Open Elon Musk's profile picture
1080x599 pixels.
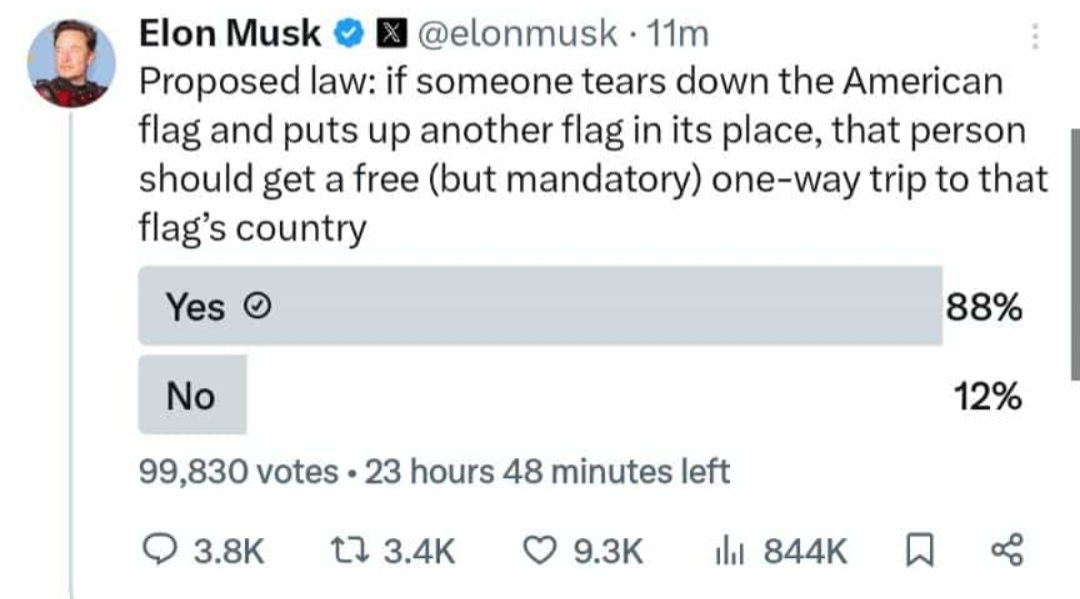tap(70, 63)
